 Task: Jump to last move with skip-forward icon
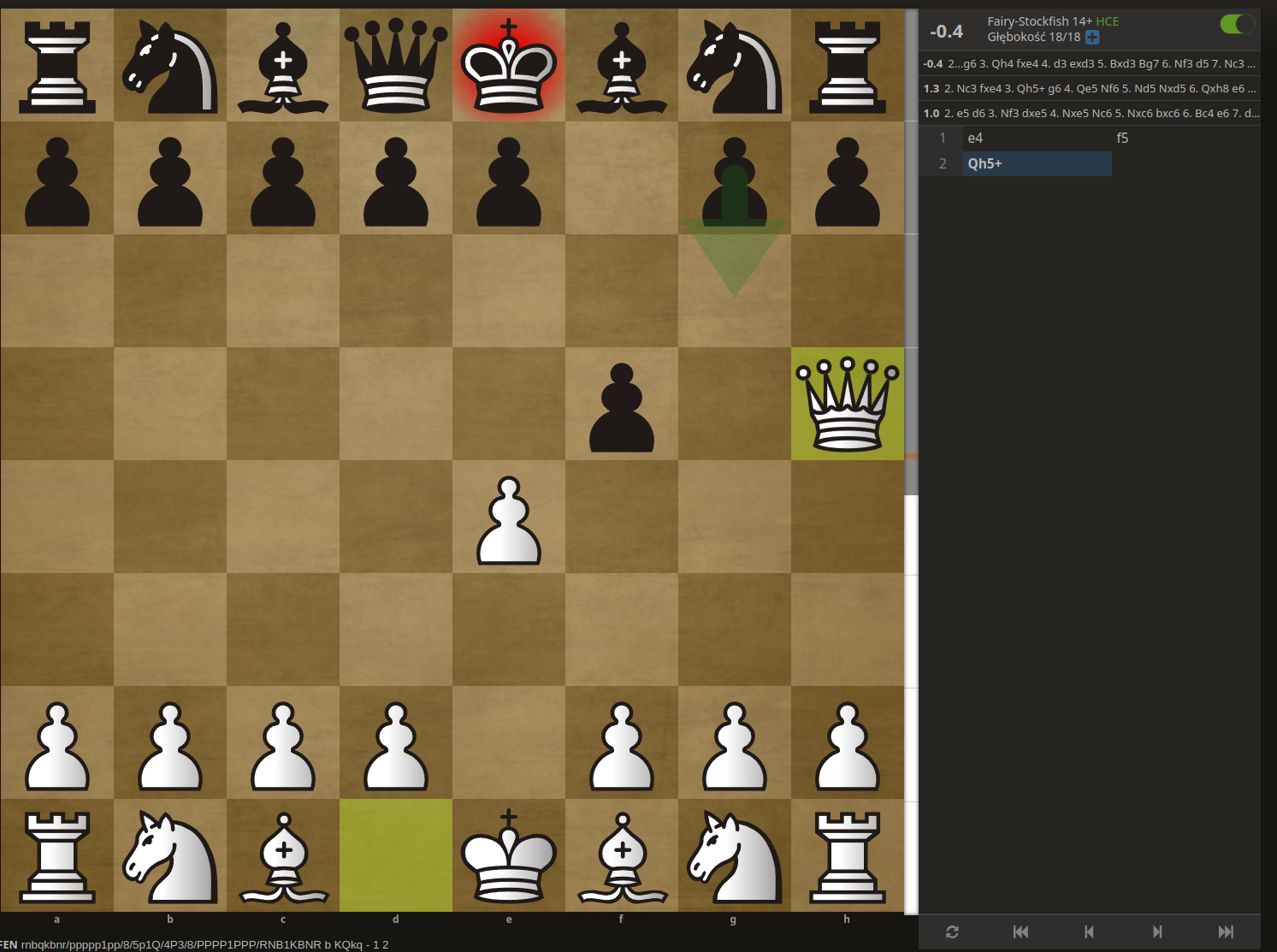[1226, 931]
